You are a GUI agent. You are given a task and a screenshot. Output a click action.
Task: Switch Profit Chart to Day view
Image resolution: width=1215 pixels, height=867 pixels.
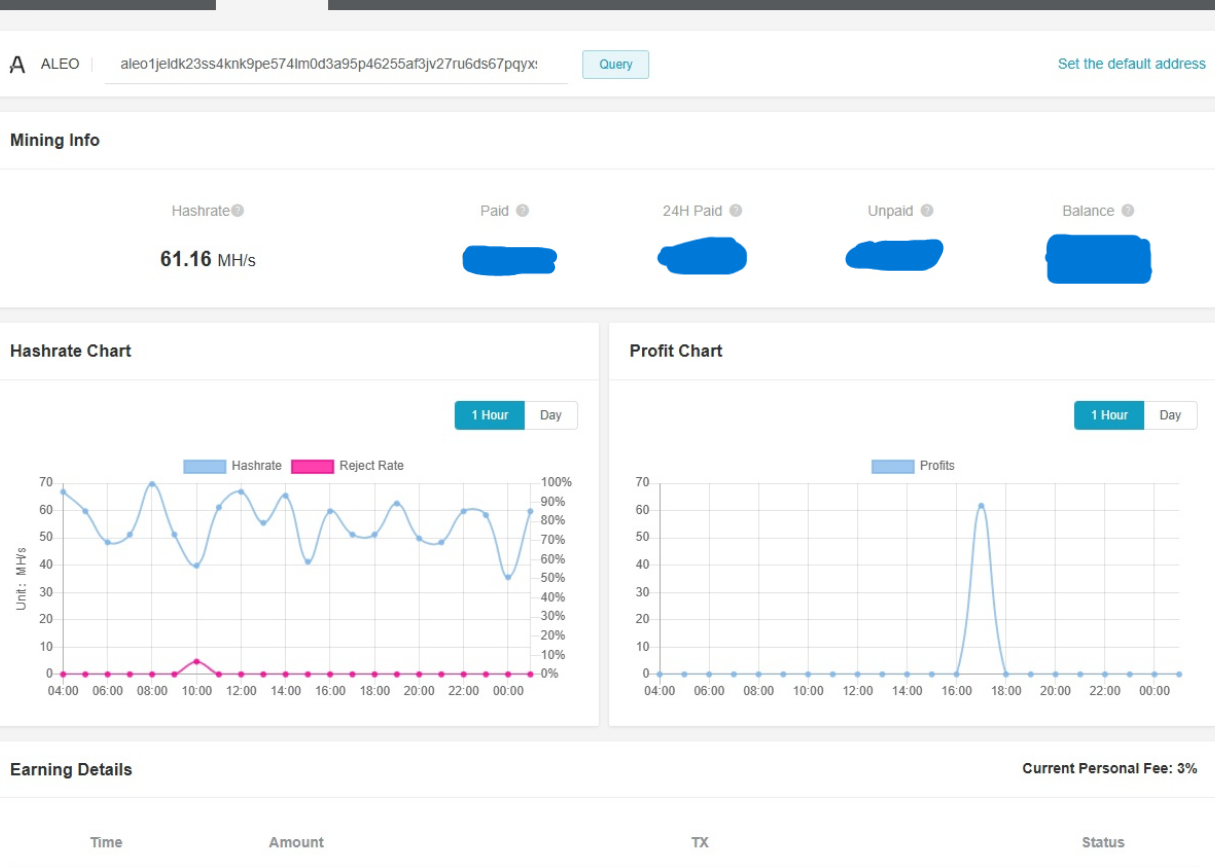(x=1170, y=415)
